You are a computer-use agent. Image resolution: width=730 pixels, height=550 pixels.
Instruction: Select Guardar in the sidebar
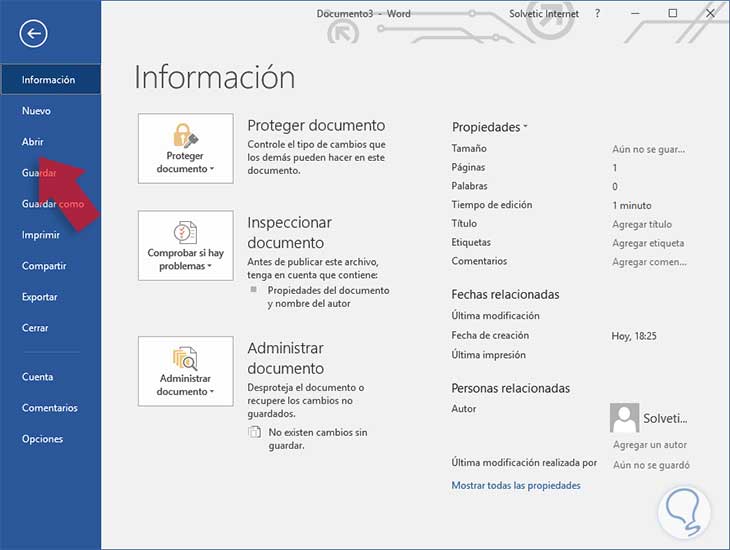[39, 173]
